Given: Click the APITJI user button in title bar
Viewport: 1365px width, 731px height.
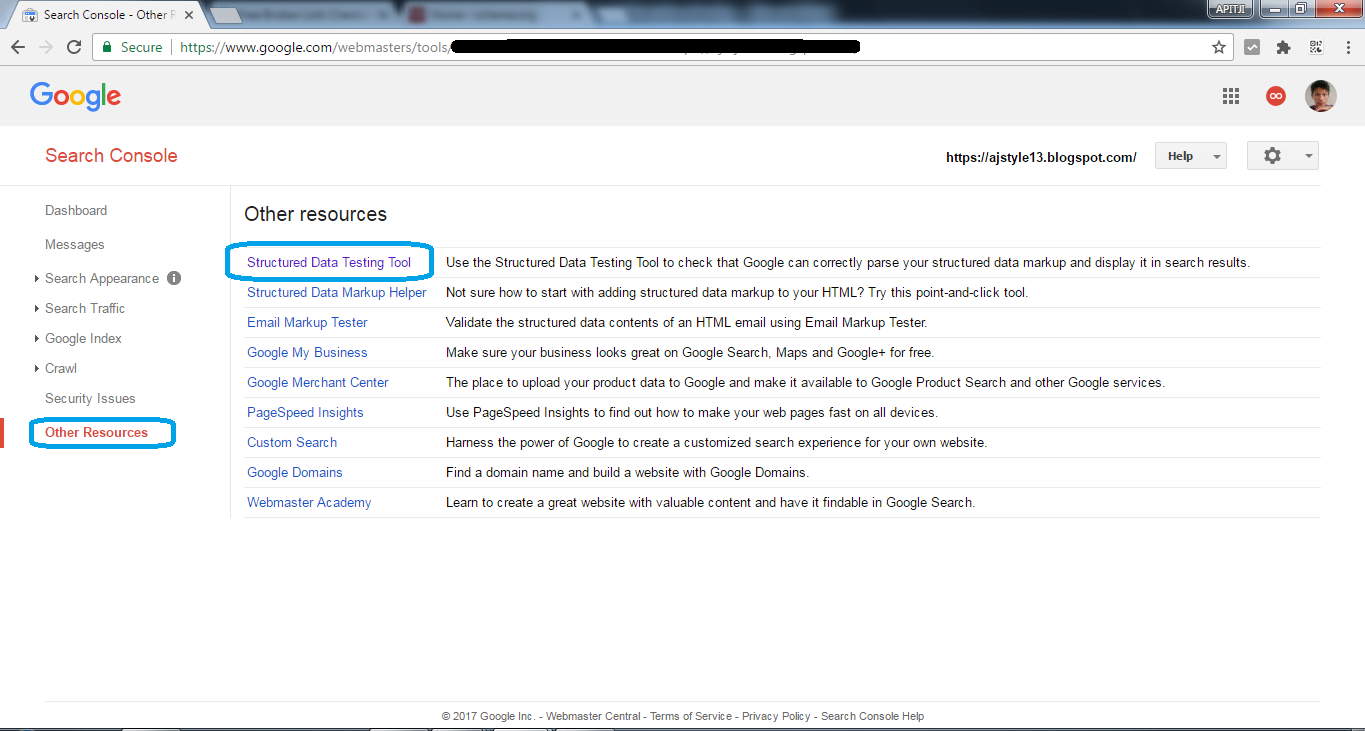Looking at the screenshot, I should (1230, 9).
